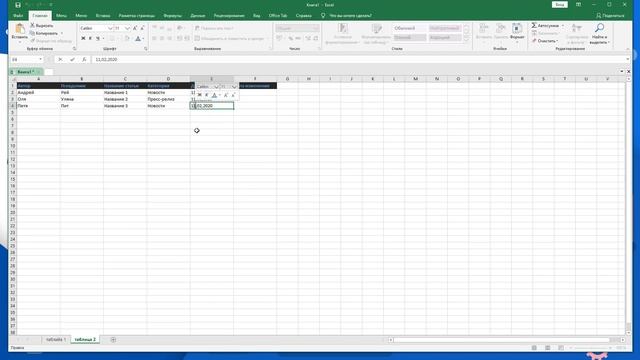Confirm the formula bar entry (checkmark)
The width and height of the screenshot is (640, 360).
(72, 60)
